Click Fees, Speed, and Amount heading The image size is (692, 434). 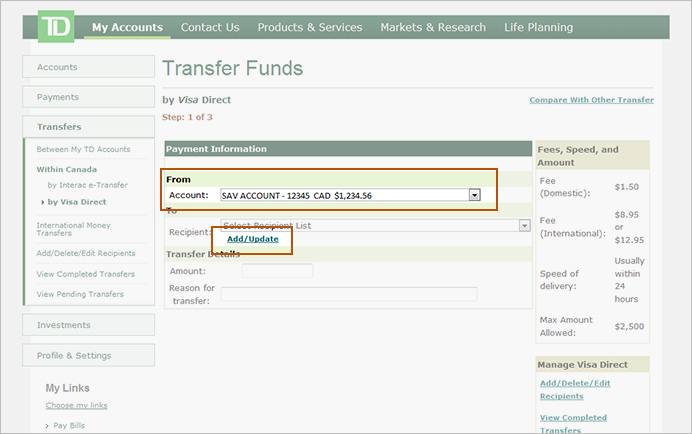pyautogui.click(x=578, y=156)
